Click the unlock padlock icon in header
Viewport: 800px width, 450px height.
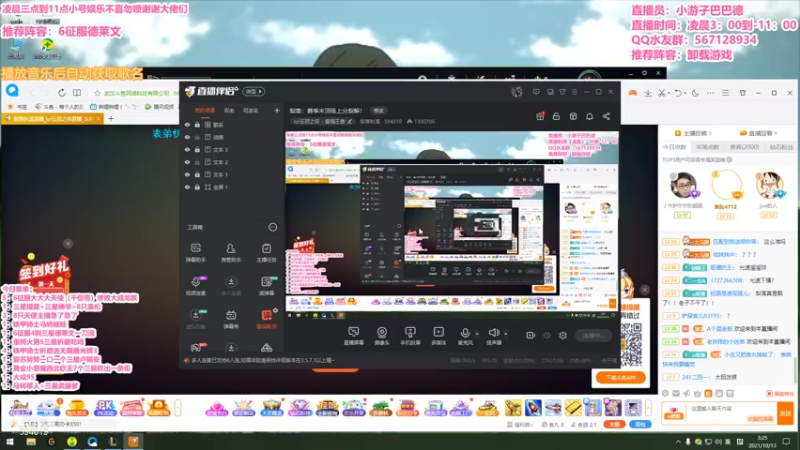point(556,116)
